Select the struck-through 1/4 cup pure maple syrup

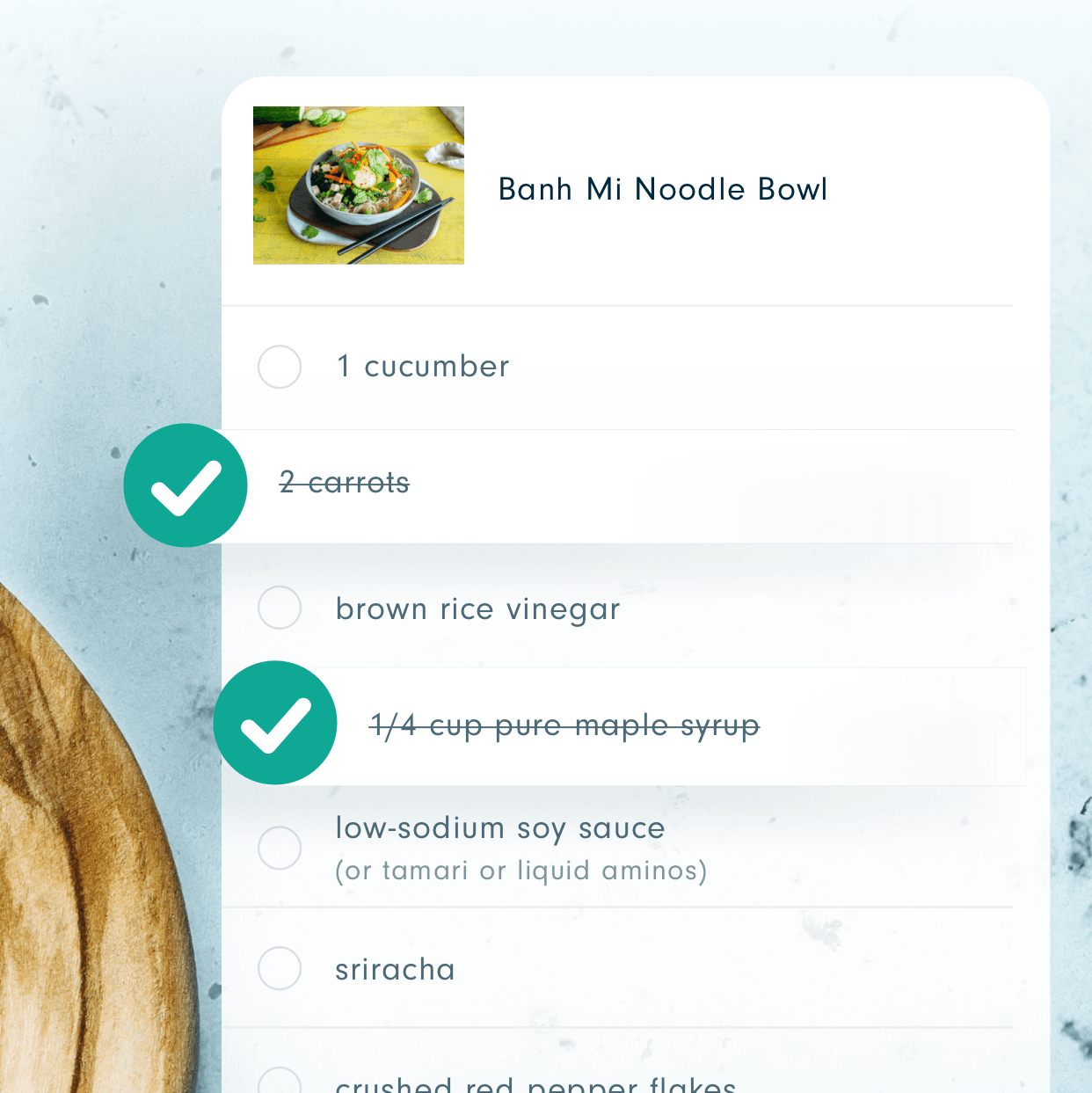pyautogui.click(x=564, y=726)
